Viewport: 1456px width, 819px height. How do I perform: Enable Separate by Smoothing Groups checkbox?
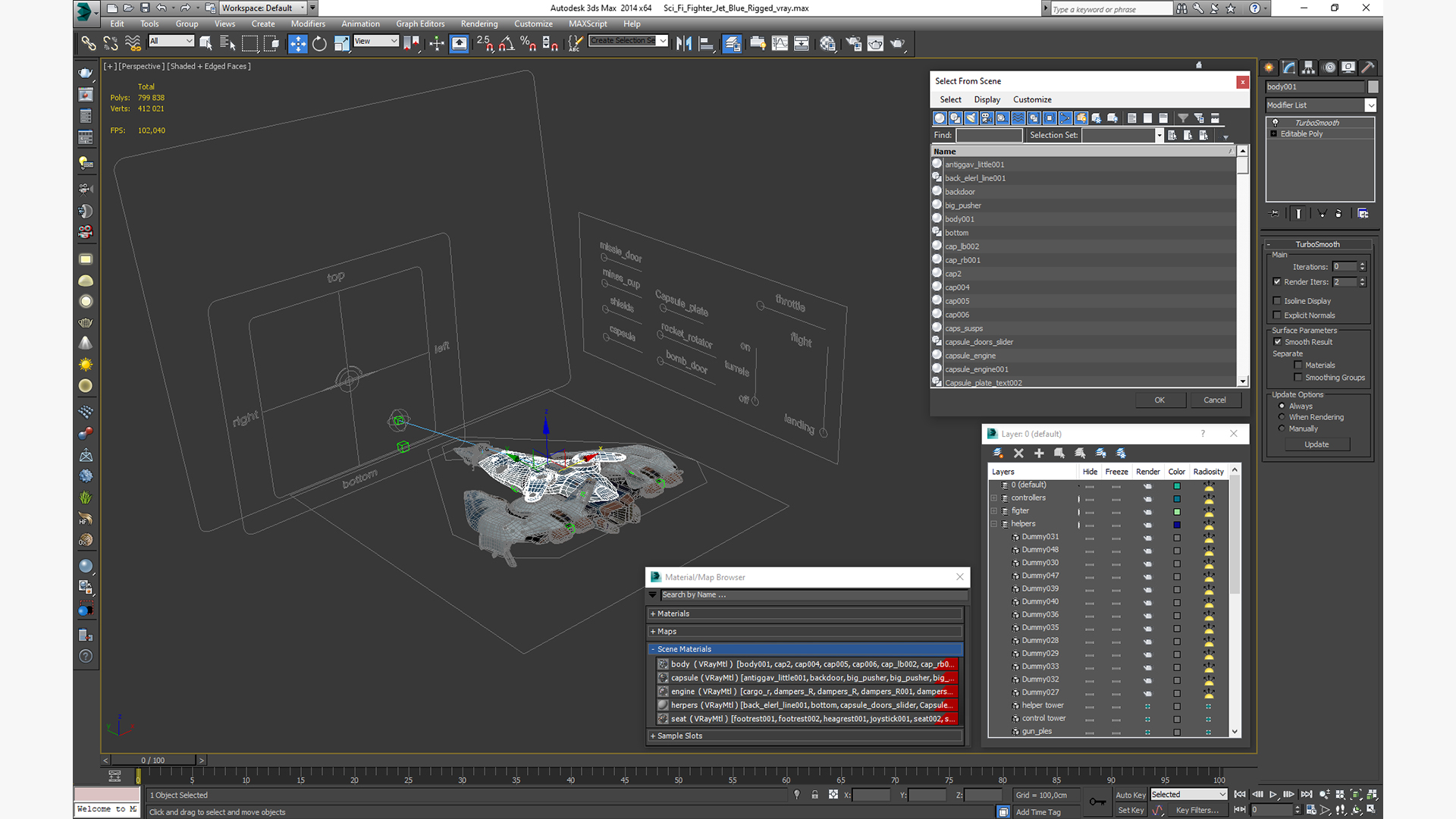(x=1298, y=378)
